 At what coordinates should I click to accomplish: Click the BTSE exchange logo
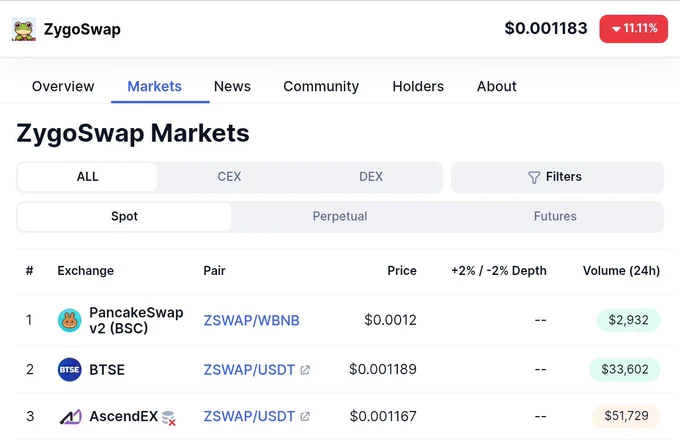pyautogui.click(x=69, y=370)
